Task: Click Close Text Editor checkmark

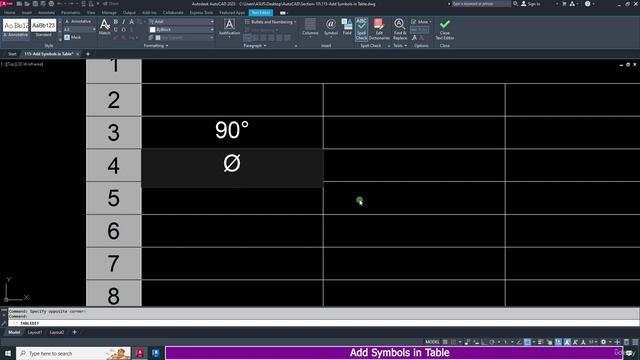Action: (x=444, y=29)
